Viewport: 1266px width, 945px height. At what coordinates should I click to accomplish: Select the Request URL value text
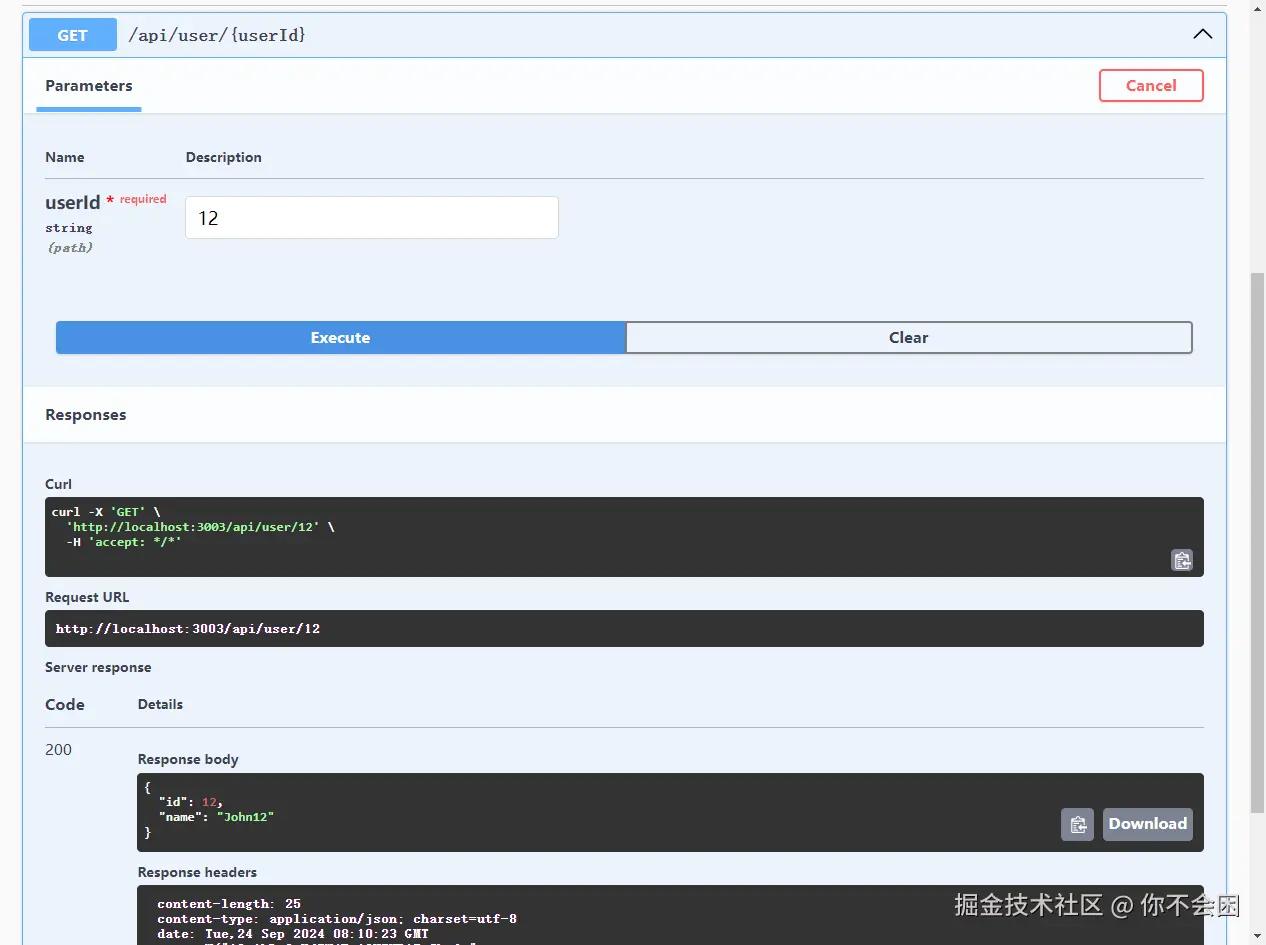[188, 629]
